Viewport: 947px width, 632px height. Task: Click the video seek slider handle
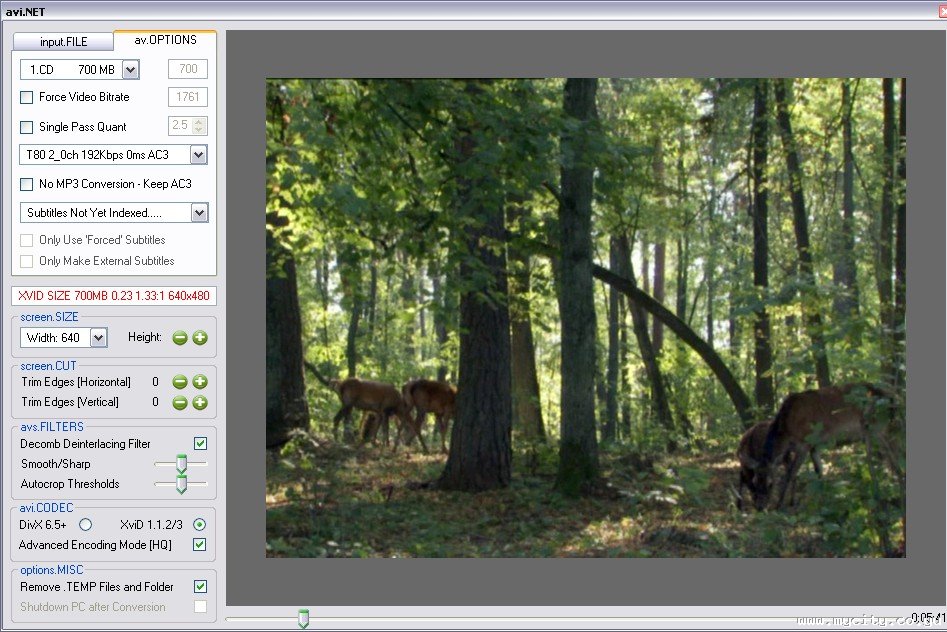tap(304, 619)
